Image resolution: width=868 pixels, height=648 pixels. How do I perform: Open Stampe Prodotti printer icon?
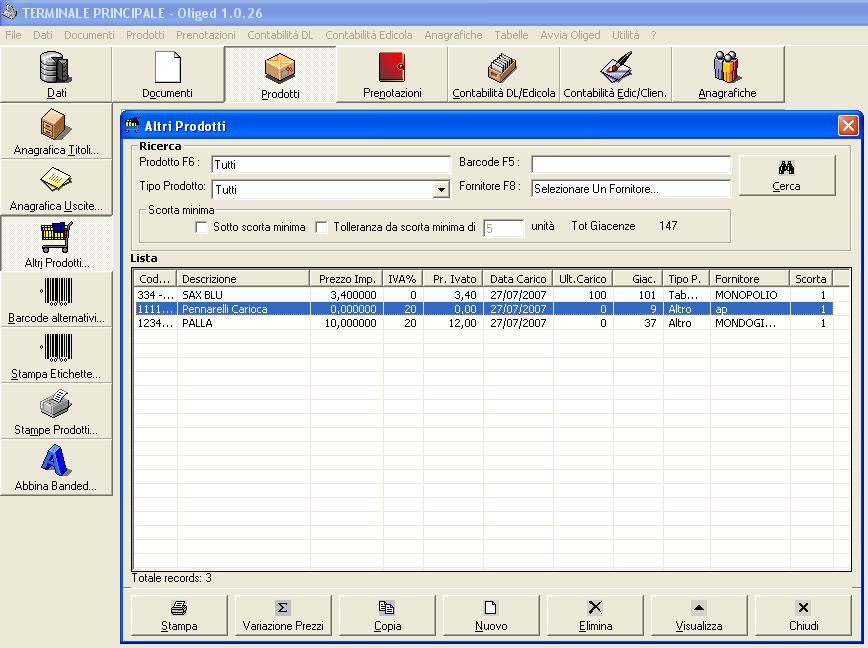point(56,411)
